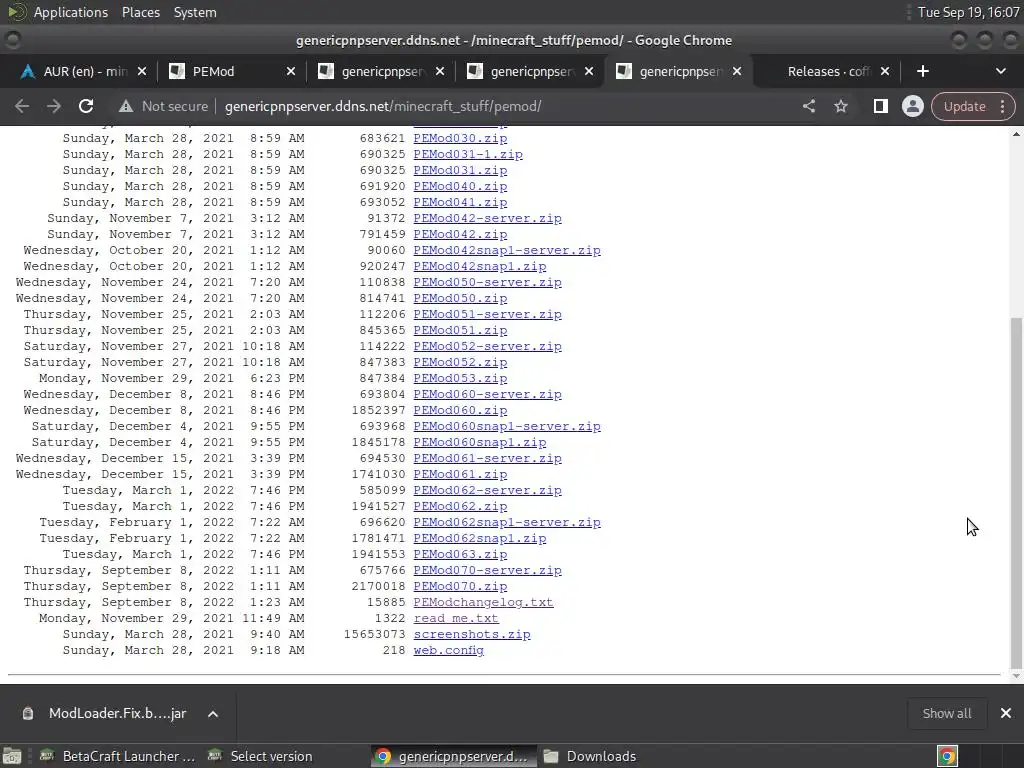This screenshot has height=768, width=1024.
Task: Close the PEMod tab
Action: pos(291,71)
